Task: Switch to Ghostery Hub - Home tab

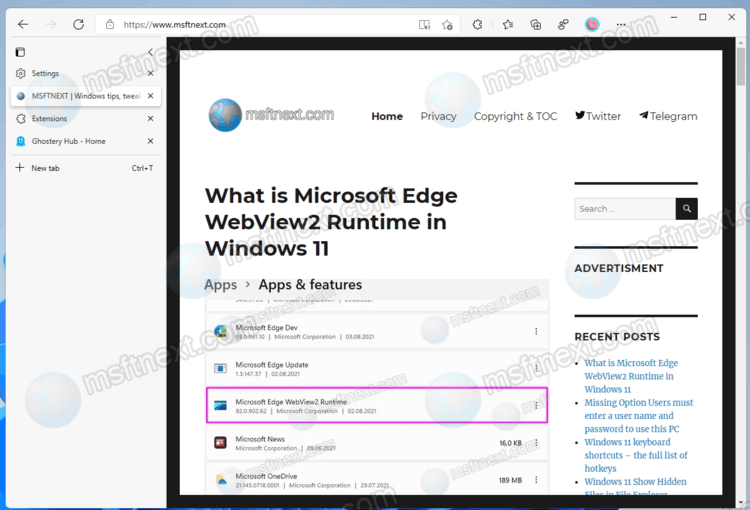Action: pos(86,141)
